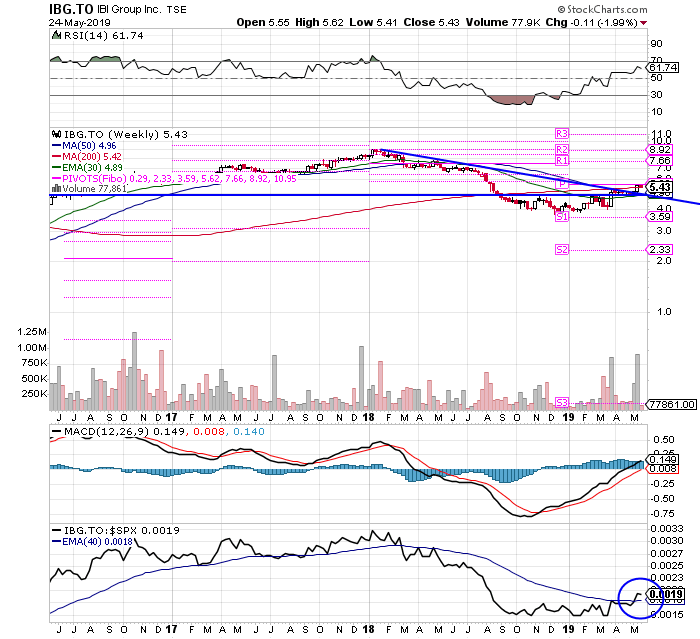Click the 1.25M volume axis label
Image resolution: width=700 pixels, height=639 pixels.
click(x=32, y=332)
